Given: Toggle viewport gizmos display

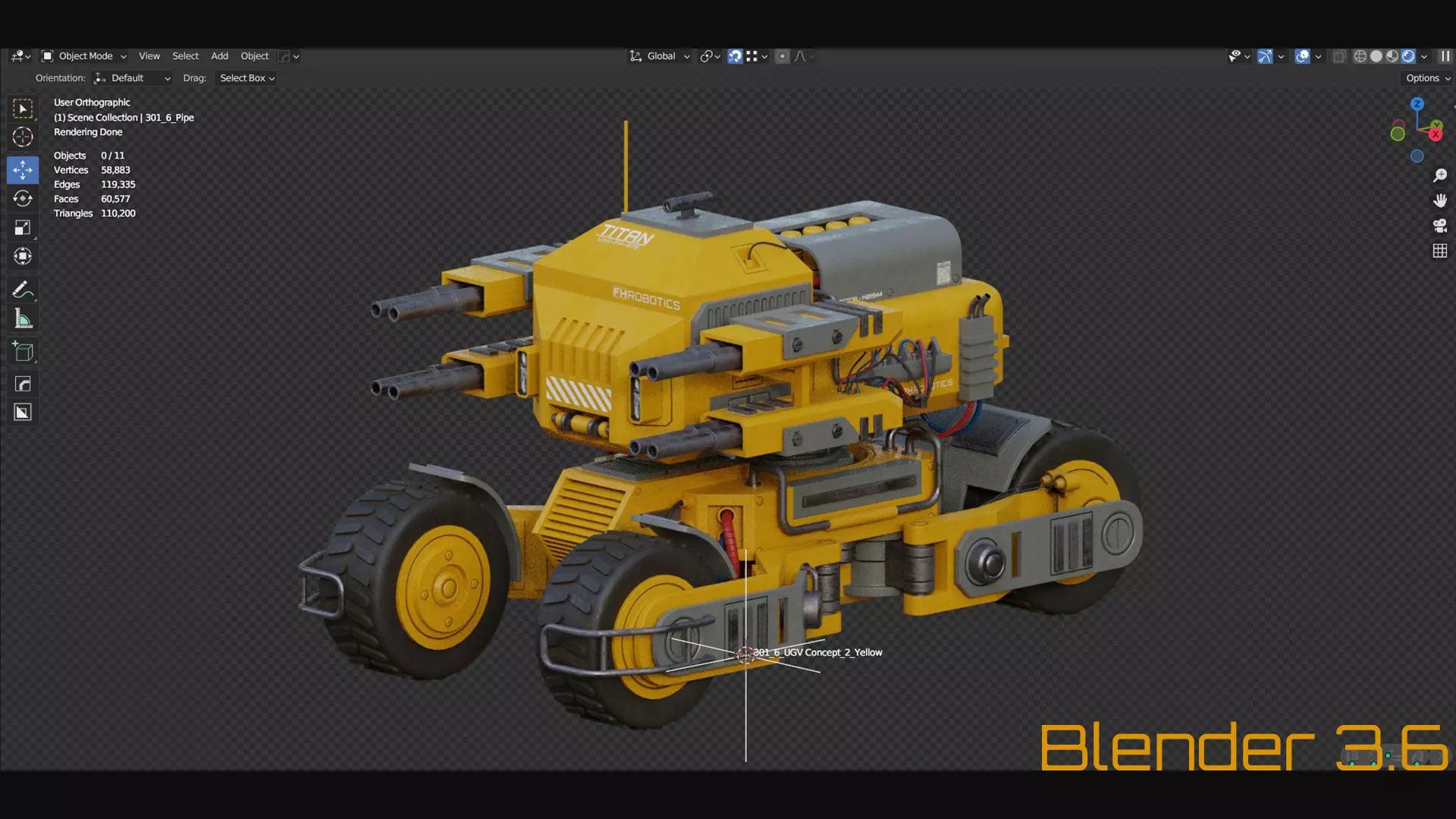Looking at the screenshot, I should click(x=1265, y=56).
